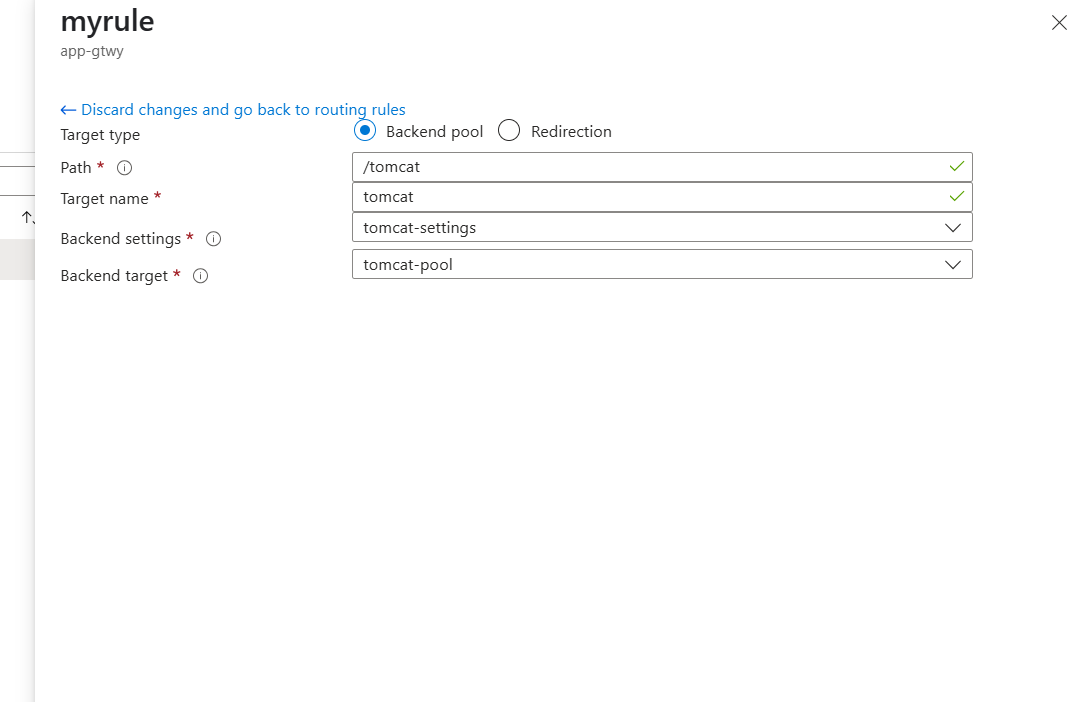Click Discard changes and go back link

click(243, 110)
